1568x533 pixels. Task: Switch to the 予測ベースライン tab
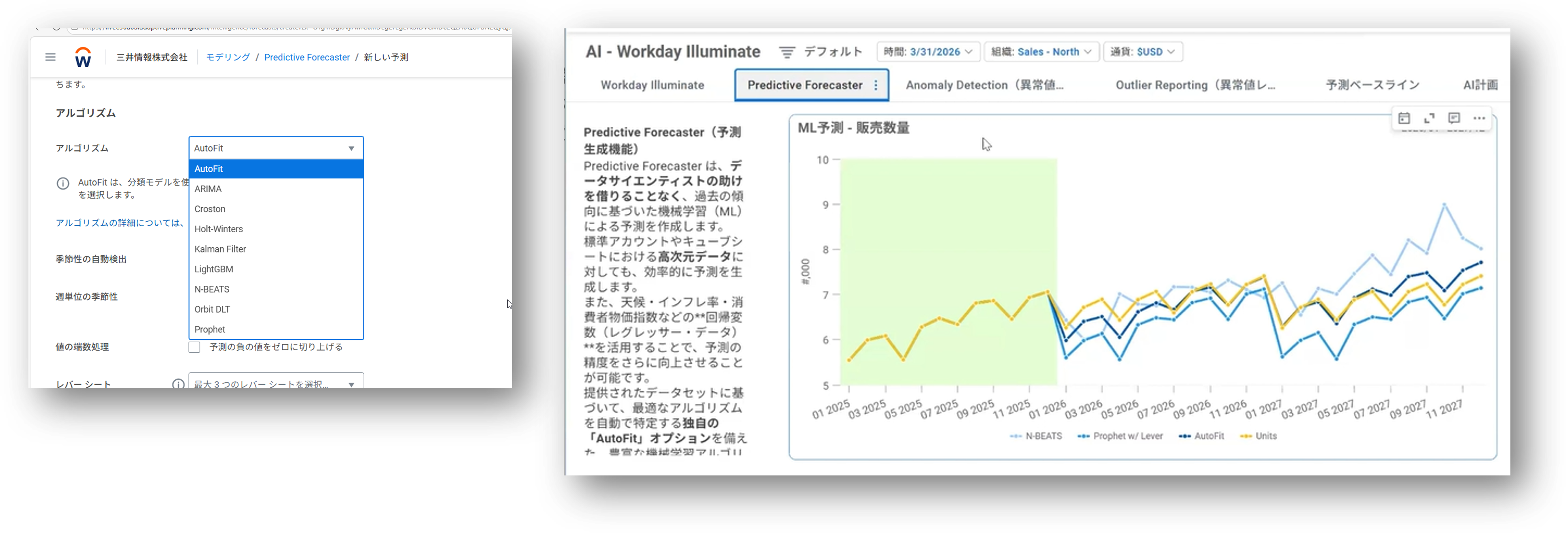click(x=1372, y=85)
